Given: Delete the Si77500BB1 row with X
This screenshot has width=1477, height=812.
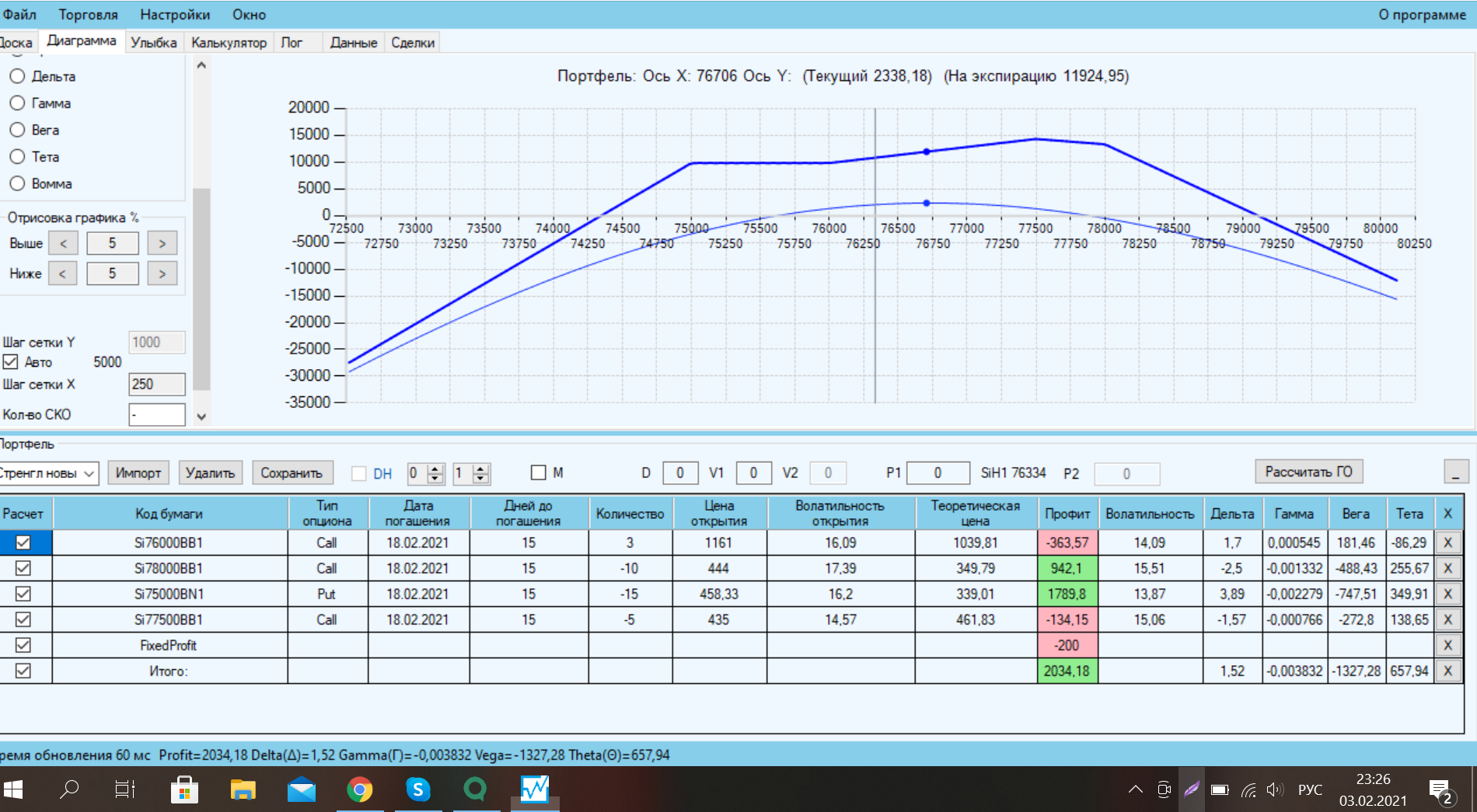Looking at the screenshot, I should 1447,619.
